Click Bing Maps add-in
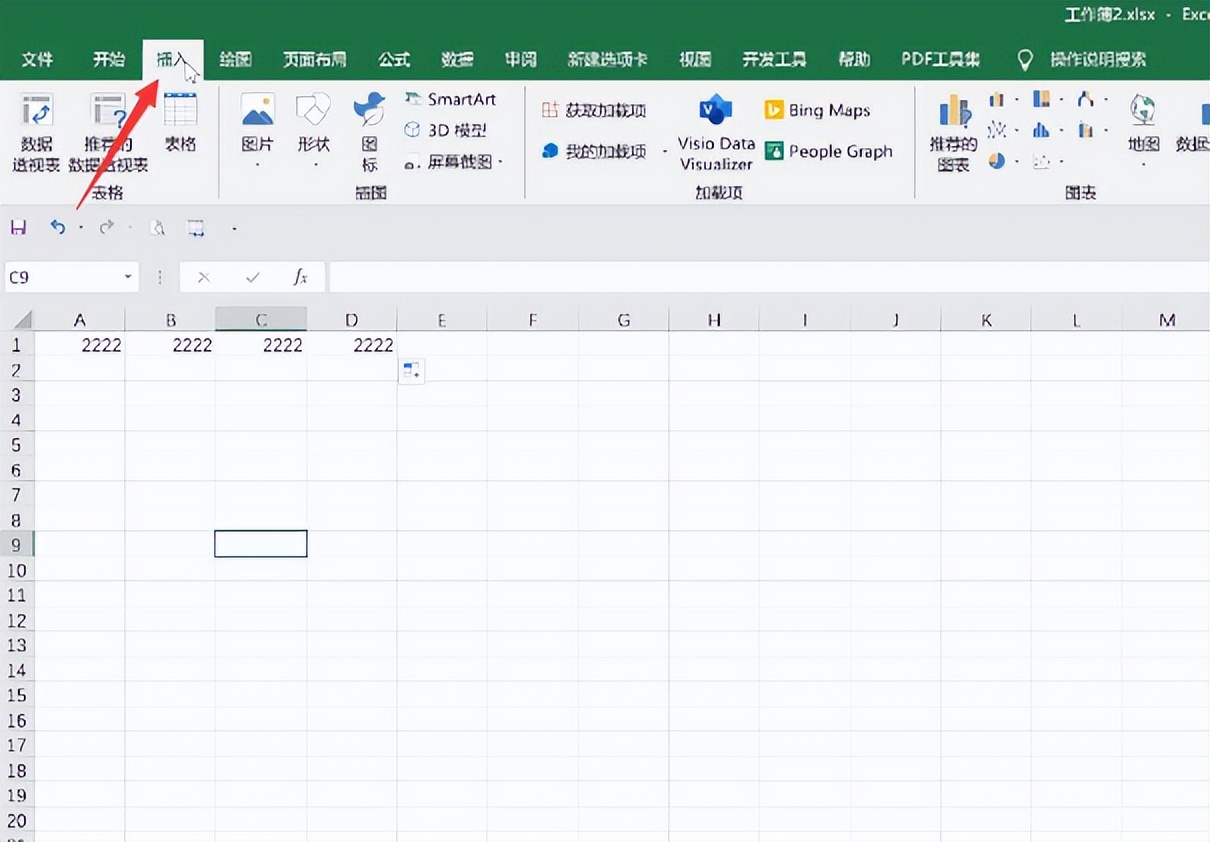 [x=817, y=109]
